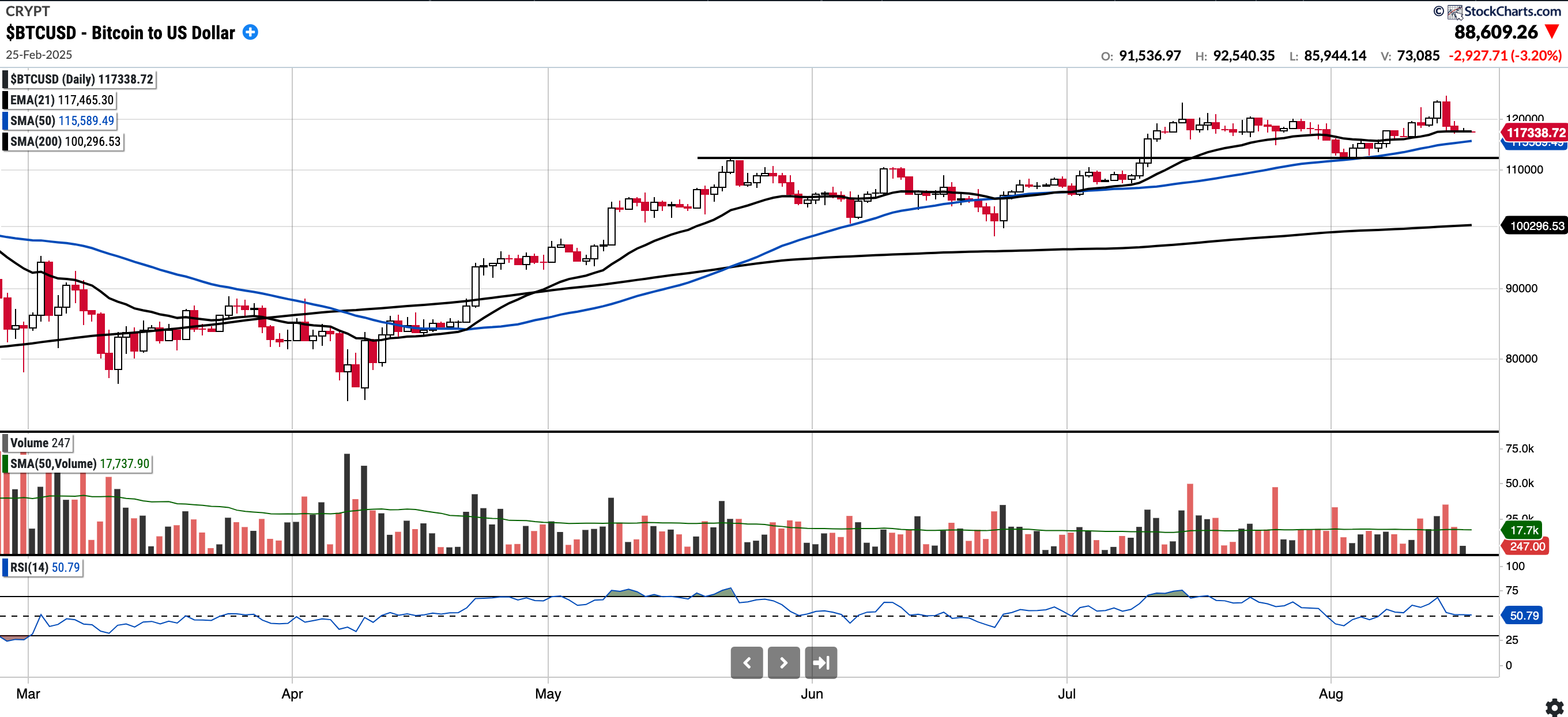Click the green 17.7k volume average tag
The height and width of the screenshot is (717, 1568).
[x=1524, y=530]
